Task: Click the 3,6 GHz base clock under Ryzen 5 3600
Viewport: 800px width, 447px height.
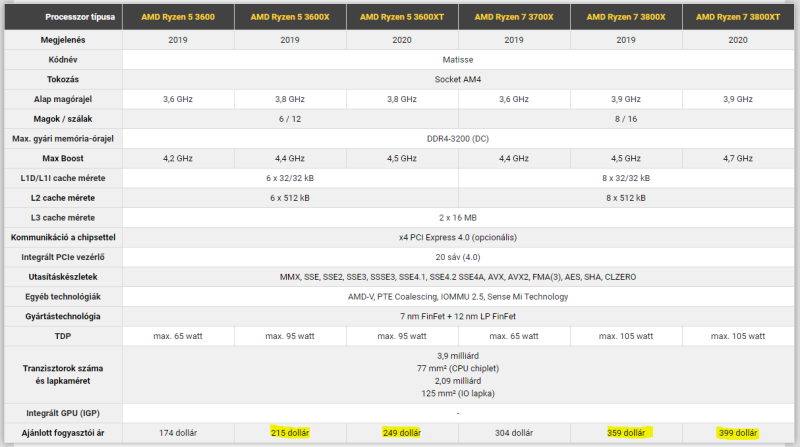Action: pos(178,99)
